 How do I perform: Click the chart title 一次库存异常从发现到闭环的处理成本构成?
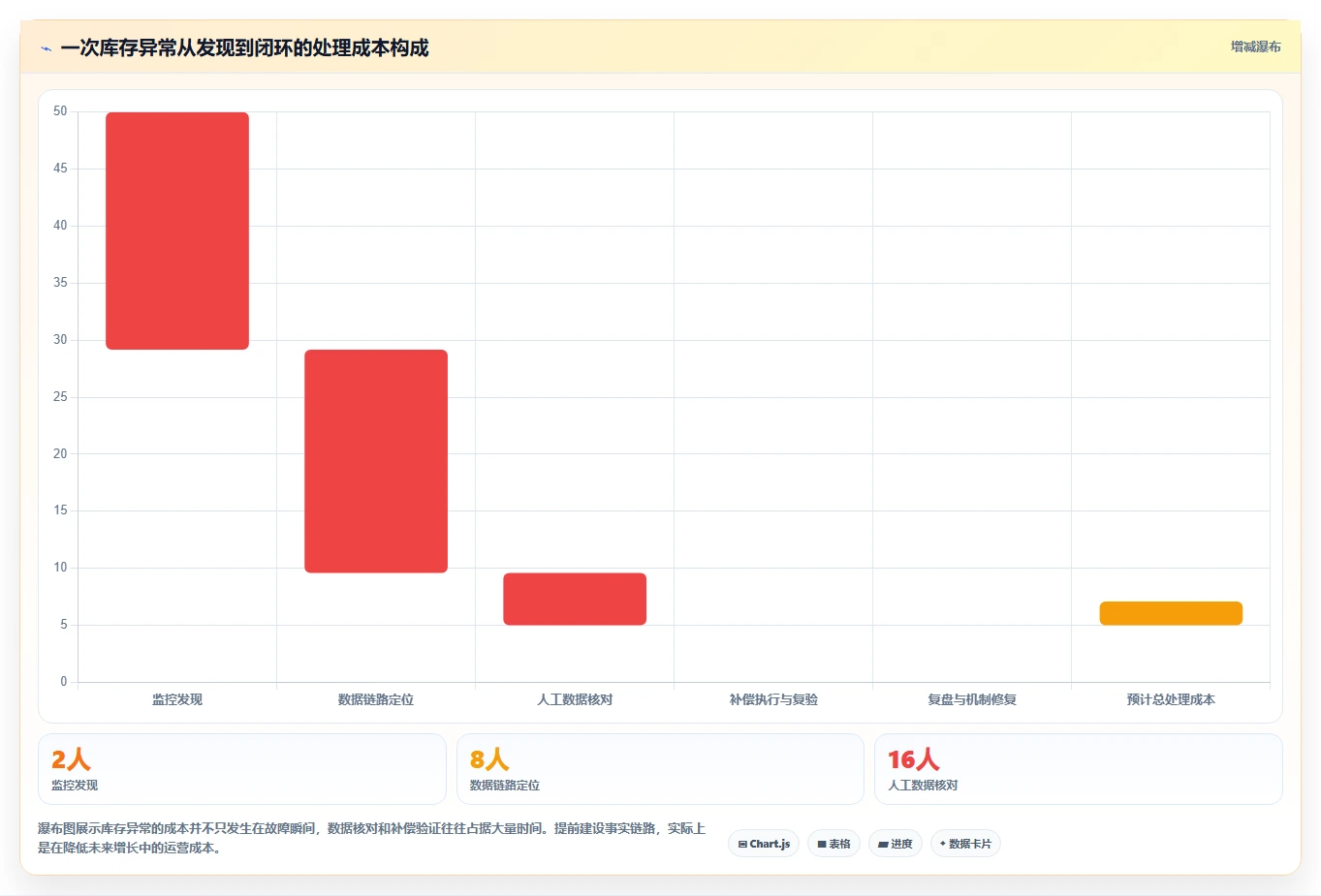pos(244,48)
